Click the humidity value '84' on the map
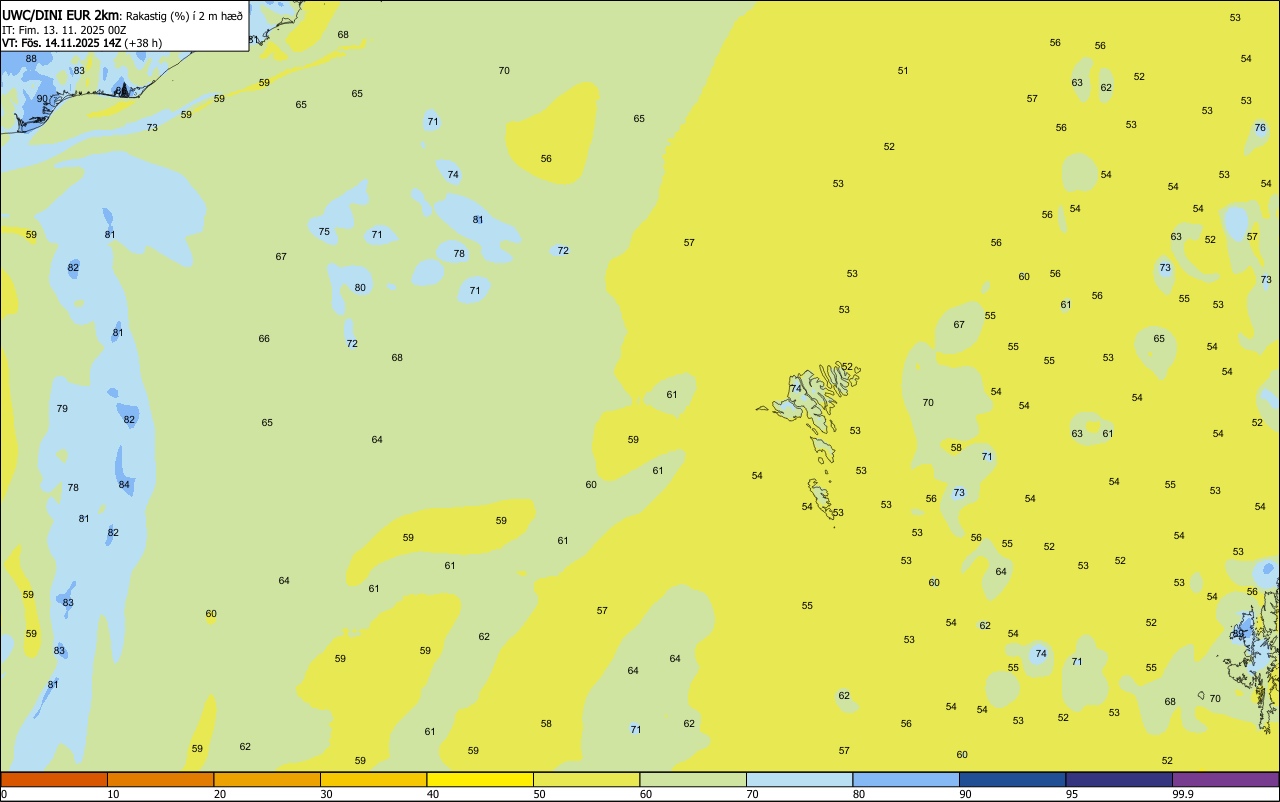The height and width of the screenshot is (802, 1280). (x=124, y=485)
